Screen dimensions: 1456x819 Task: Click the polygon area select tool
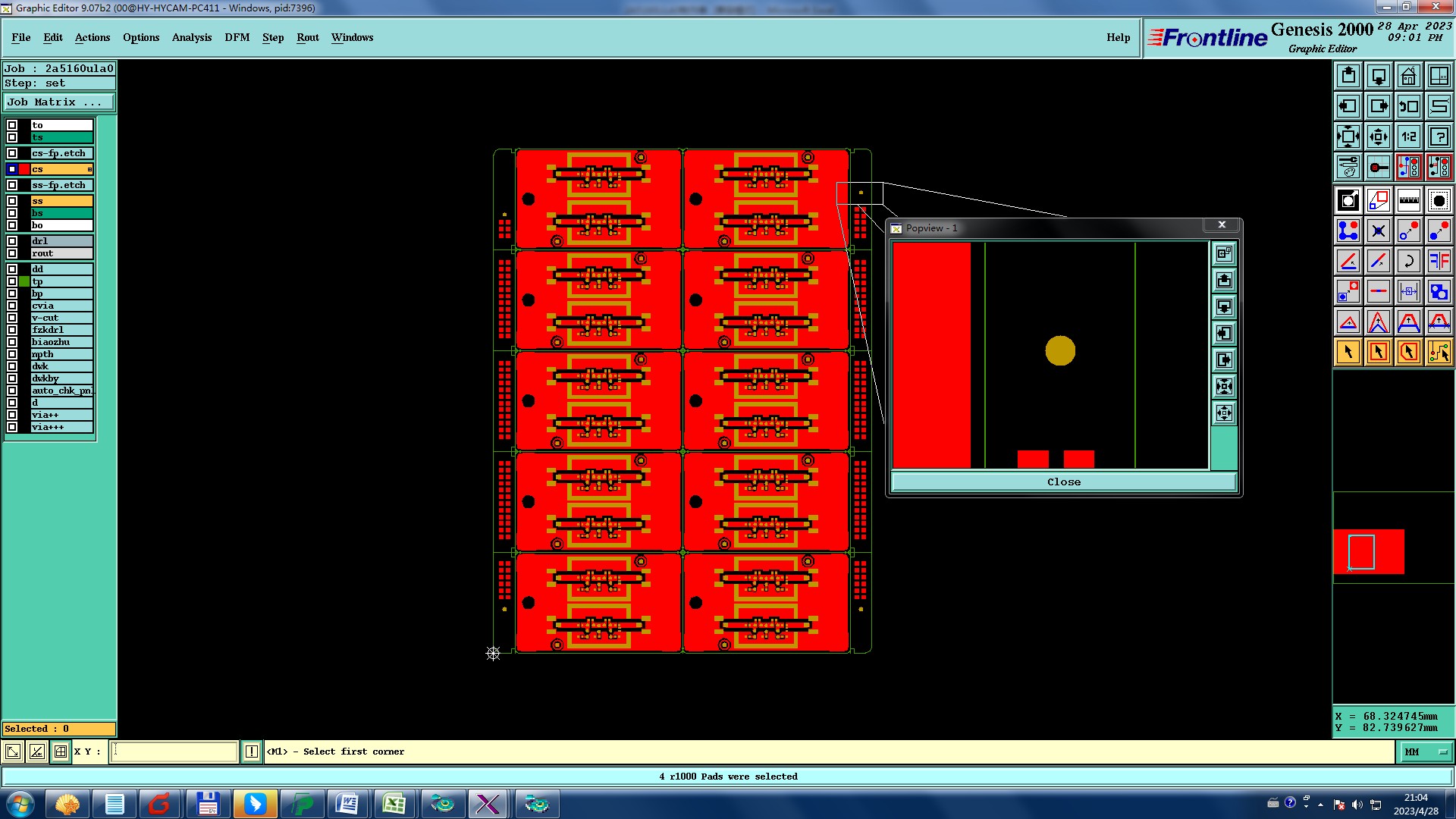pyautogui.click(x=1409, y=352)
